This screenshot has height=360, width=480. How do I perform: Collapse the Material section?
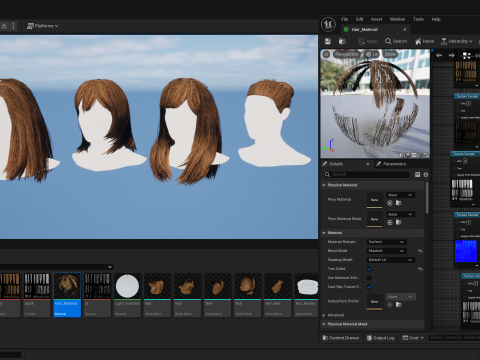tap(324, 233)
